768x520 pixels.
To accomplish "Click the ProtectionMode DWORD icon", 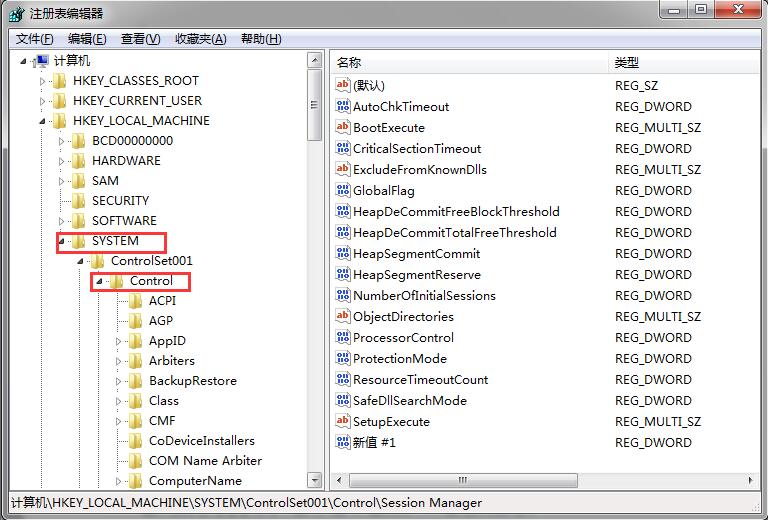I will 343,358.
